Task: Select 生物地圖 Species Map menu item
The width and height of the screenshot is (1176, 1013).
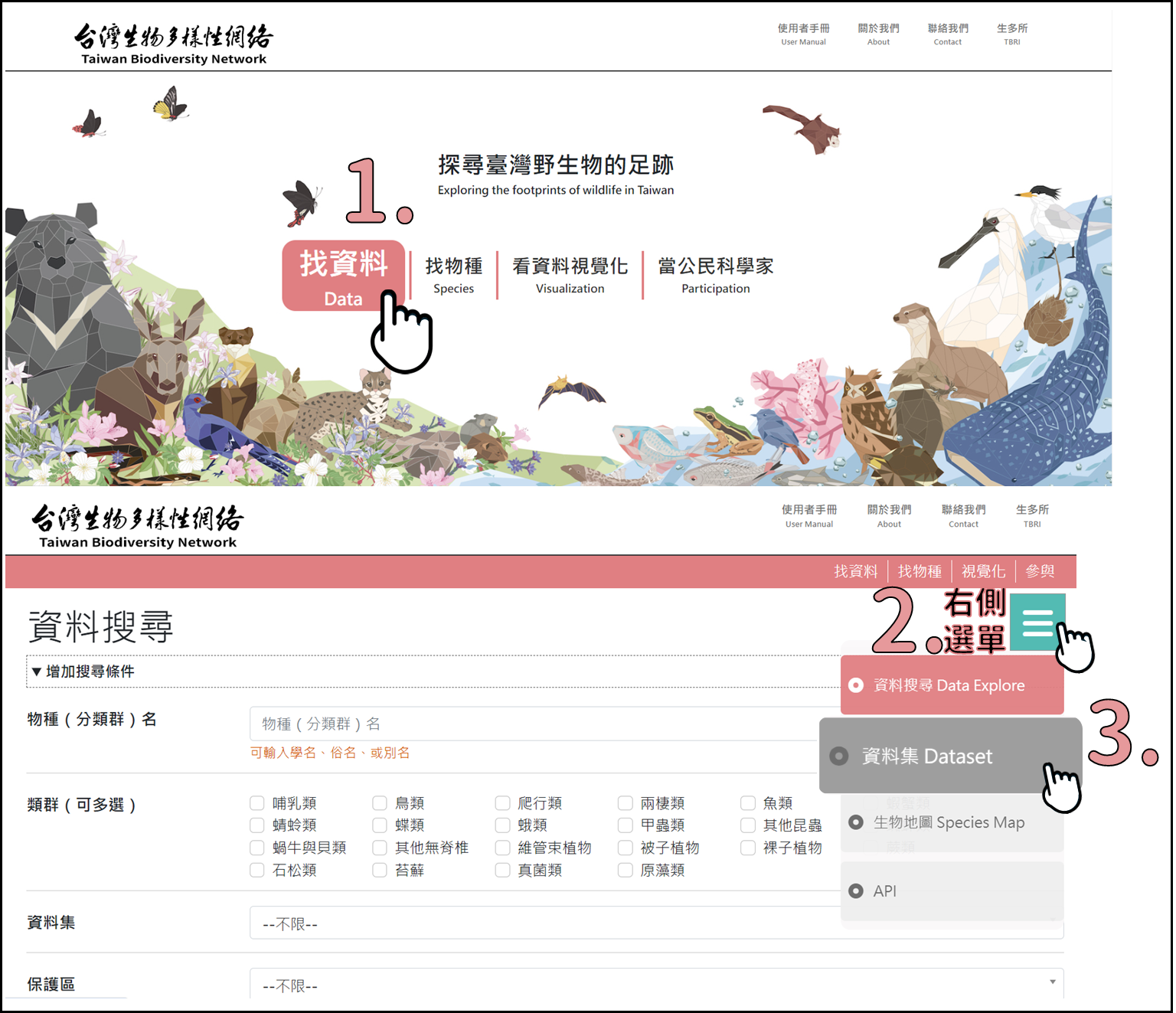Action: pyautogui.click(x=952, y=823)
